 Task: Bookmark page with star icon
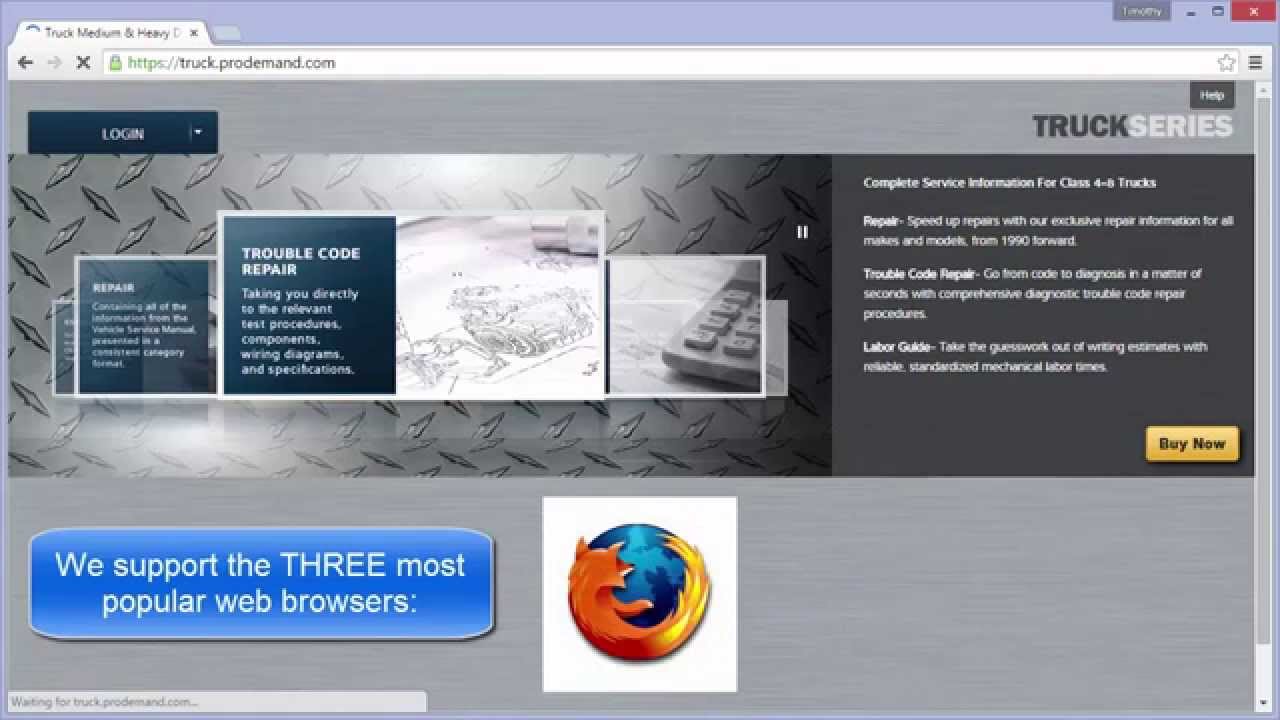coord(1226,62)
